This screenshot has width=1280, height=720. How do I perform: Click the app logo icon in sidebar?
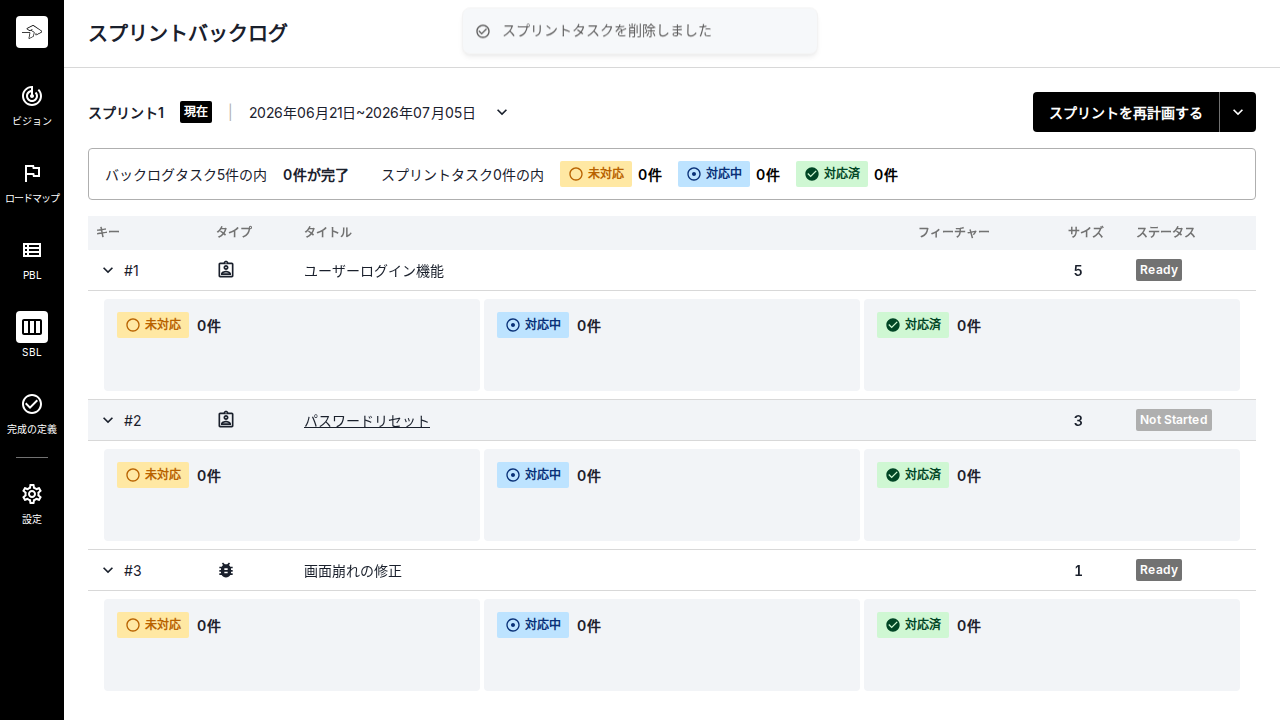(32, 32)
